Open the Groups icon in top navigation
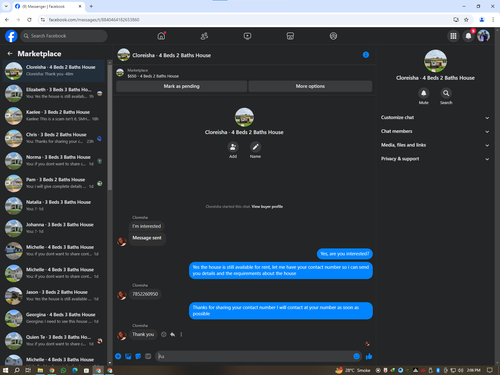Screen dimensions: 500x375 (x=333, y=36)
